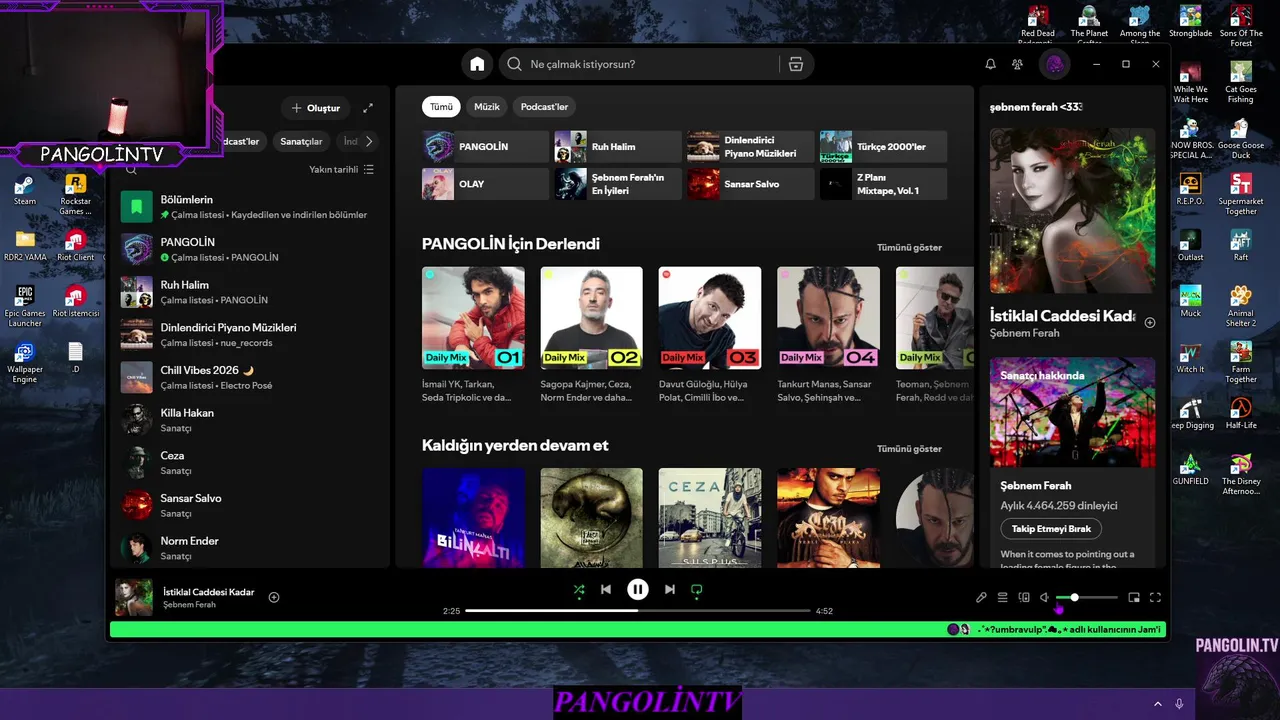Open Wallpaper Engine desktop icon

pos(25,362)
